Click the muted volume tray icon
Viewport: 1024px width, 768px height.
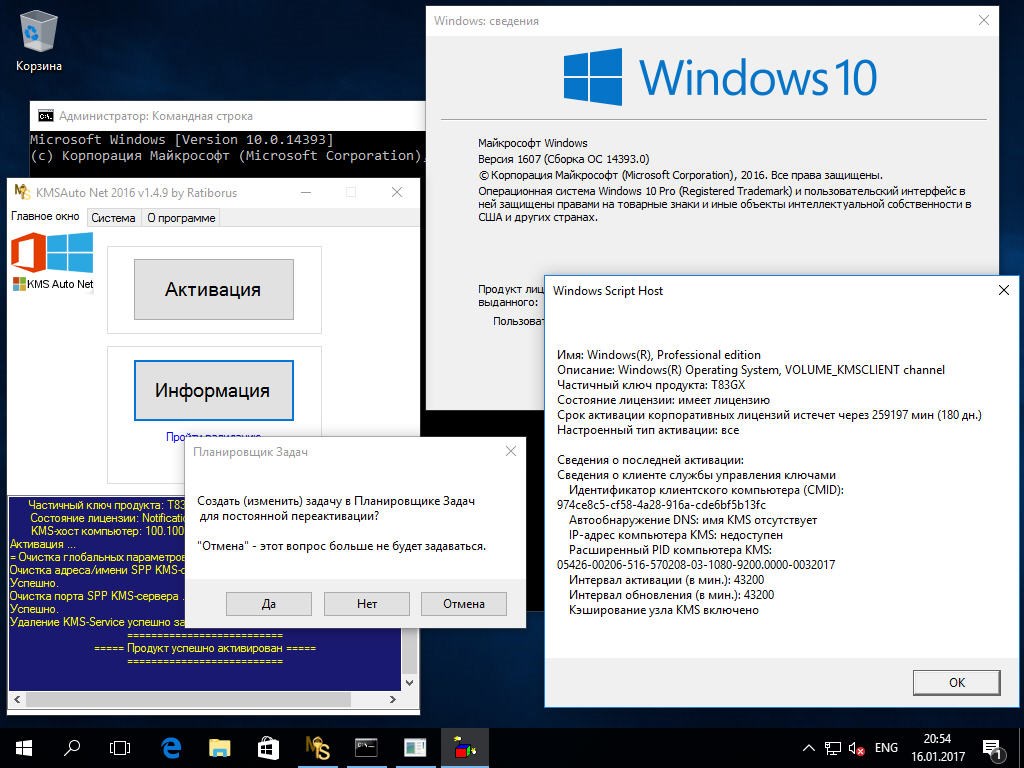856,749
